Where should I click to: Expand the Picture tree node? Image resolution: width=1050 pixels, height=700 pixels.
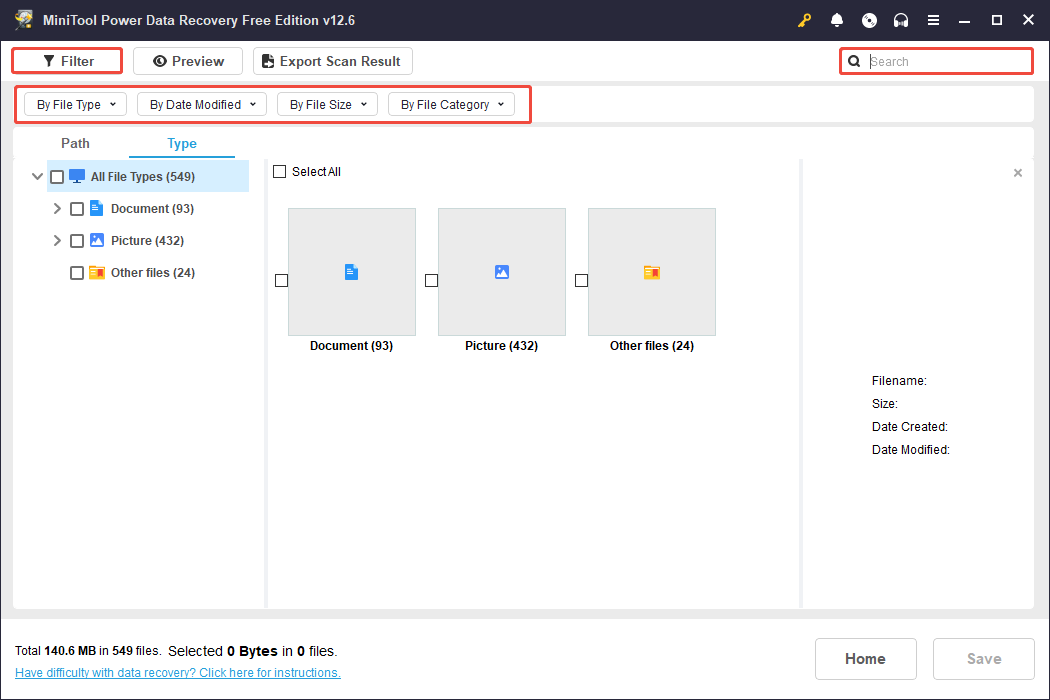tap(57, 240)
